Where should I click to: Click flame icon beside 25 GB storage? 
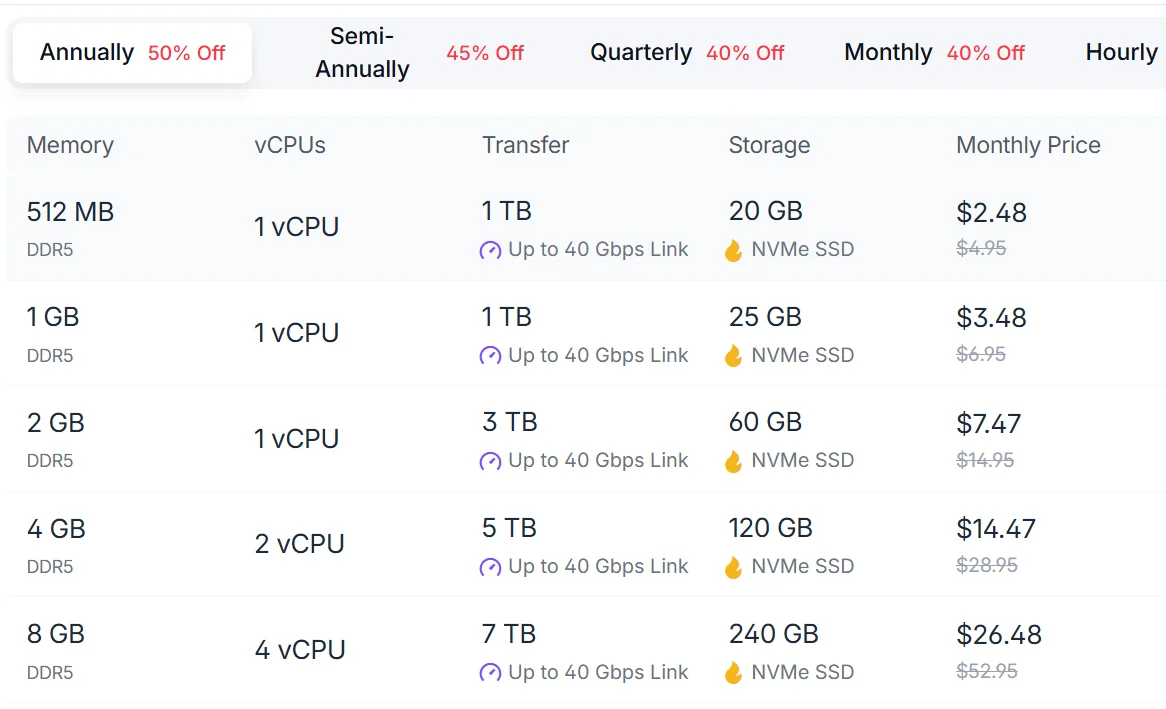(734, 356)
